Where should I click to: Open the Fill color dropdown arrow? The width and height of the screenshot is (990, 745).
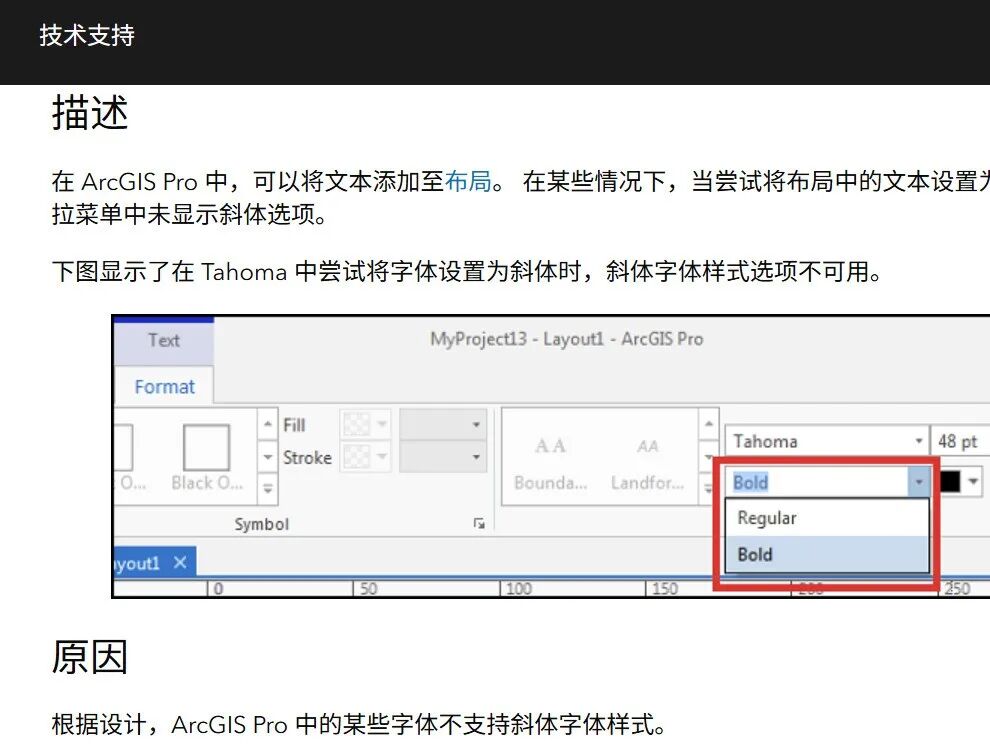[382, 424]
